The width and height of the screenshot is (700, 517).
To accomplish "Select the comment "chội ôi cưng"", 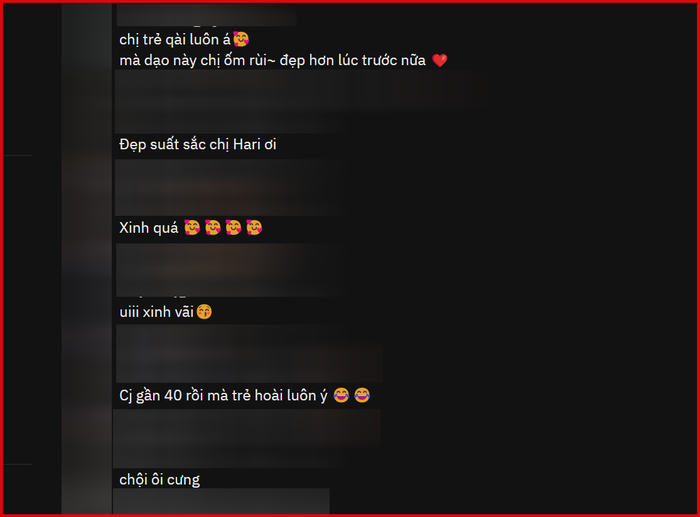I will click(159, 479).
